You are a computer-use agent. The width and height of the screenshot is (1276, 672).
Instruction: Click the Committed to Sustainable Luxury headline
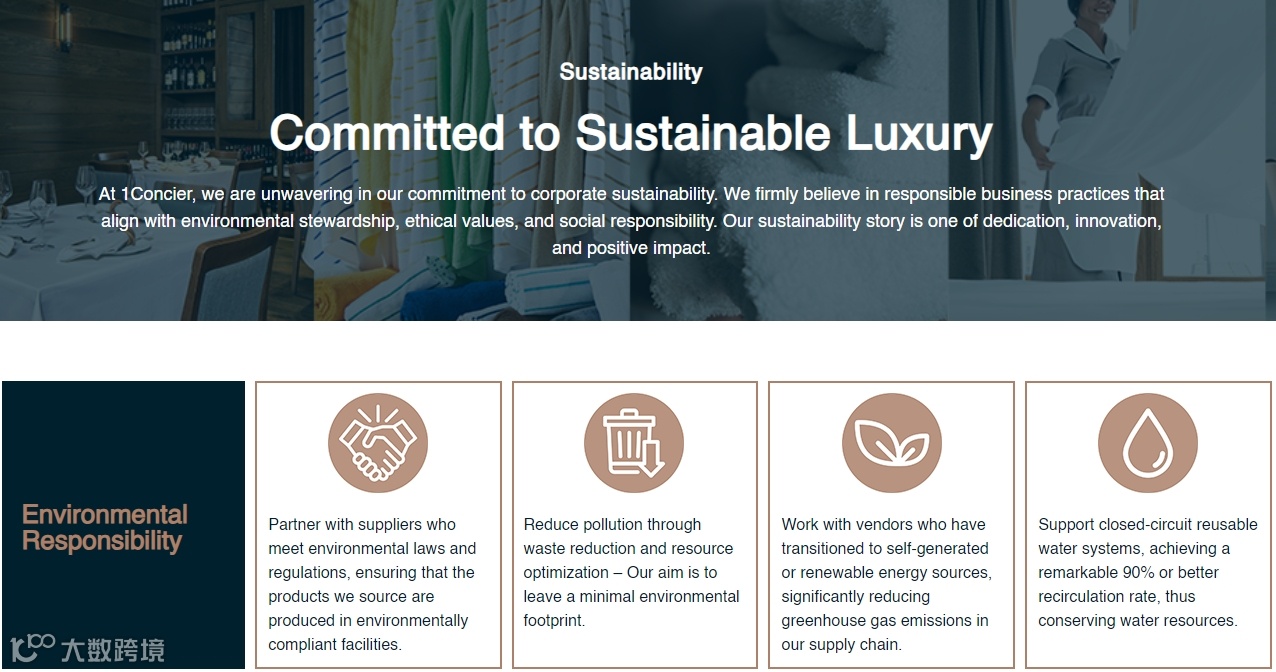[631, 133]
